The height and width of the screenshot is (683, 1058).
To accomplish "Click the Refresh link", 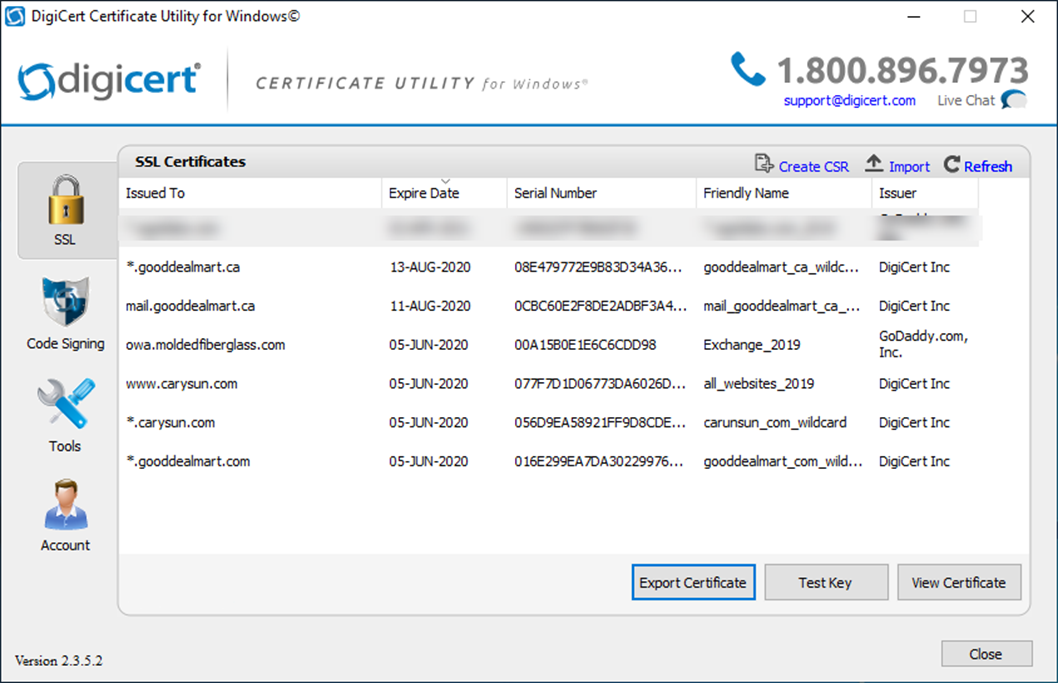I will pyautogui.click(x=988, y=167).
